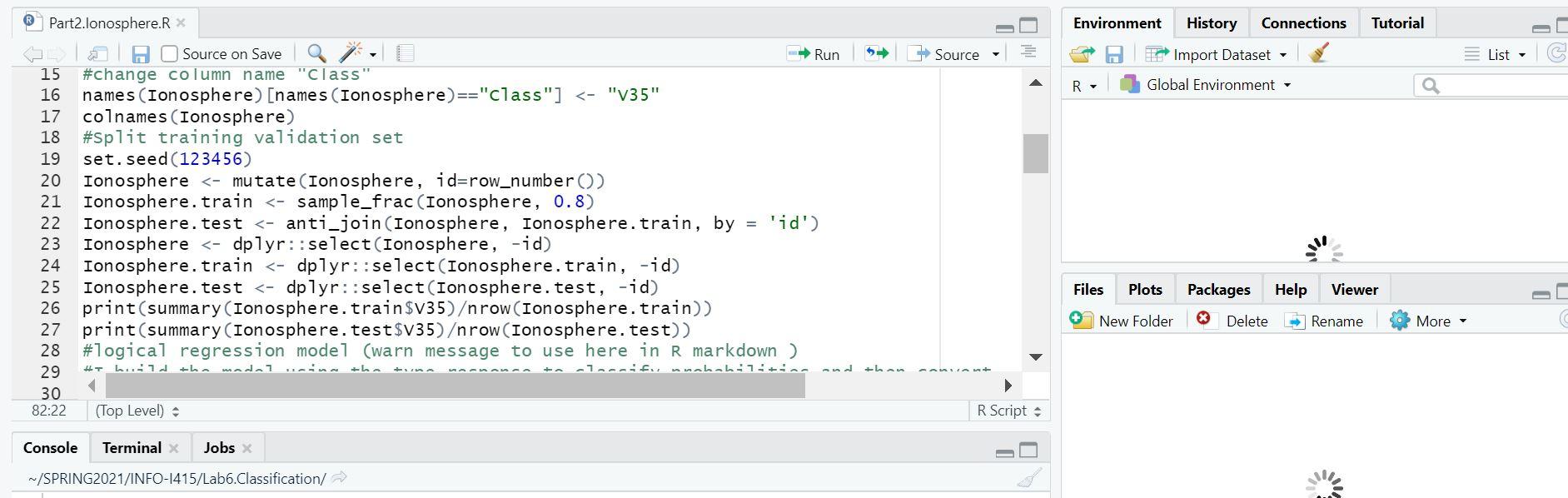The image size is (1568, 498).
Task: Minimize the source editor pane
Action: [x=1005, y=27]
